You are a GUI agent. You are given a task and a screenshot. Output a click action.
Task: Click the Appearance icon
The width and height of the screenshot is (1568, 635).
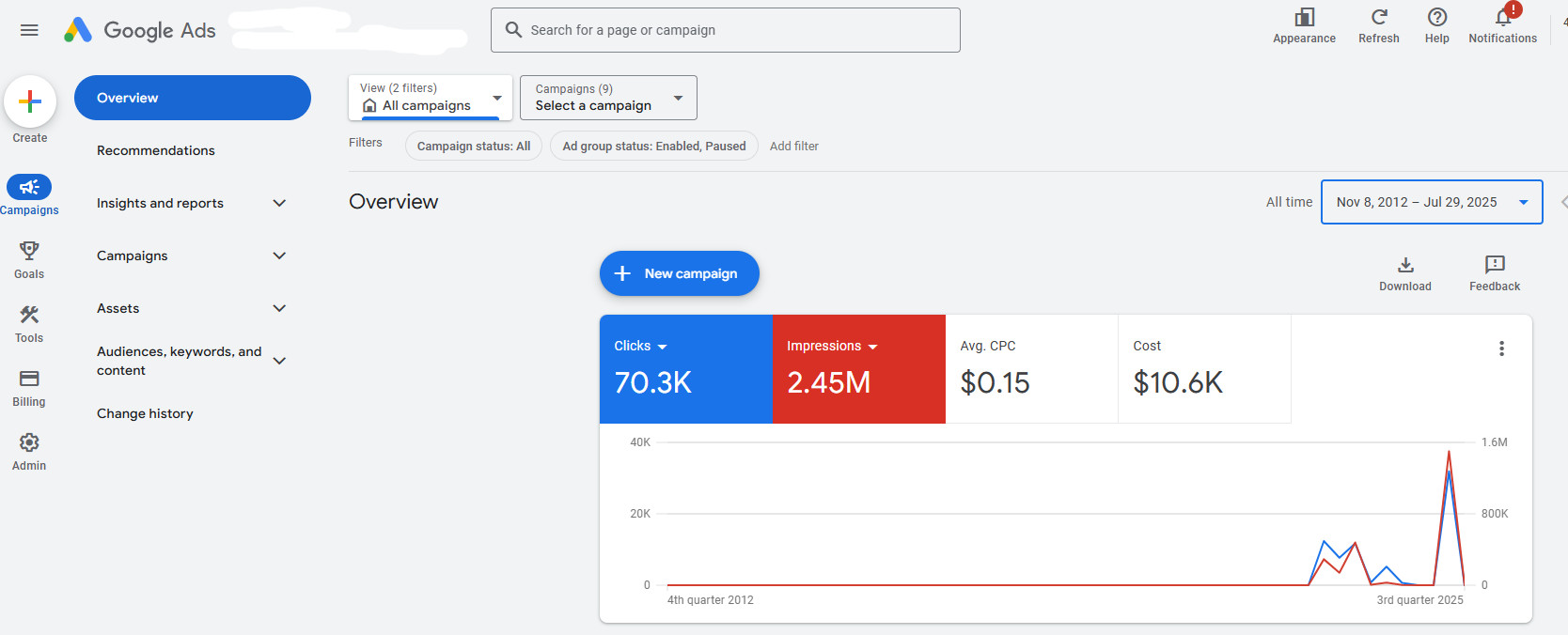click(1304, 18)
